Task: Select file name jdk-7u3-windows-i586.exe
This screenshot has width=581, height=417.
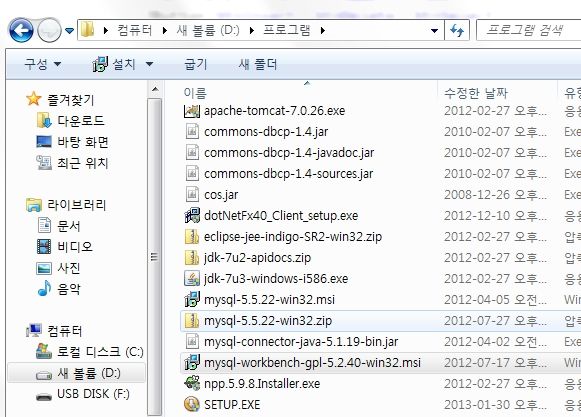Action: pos(276,278)
